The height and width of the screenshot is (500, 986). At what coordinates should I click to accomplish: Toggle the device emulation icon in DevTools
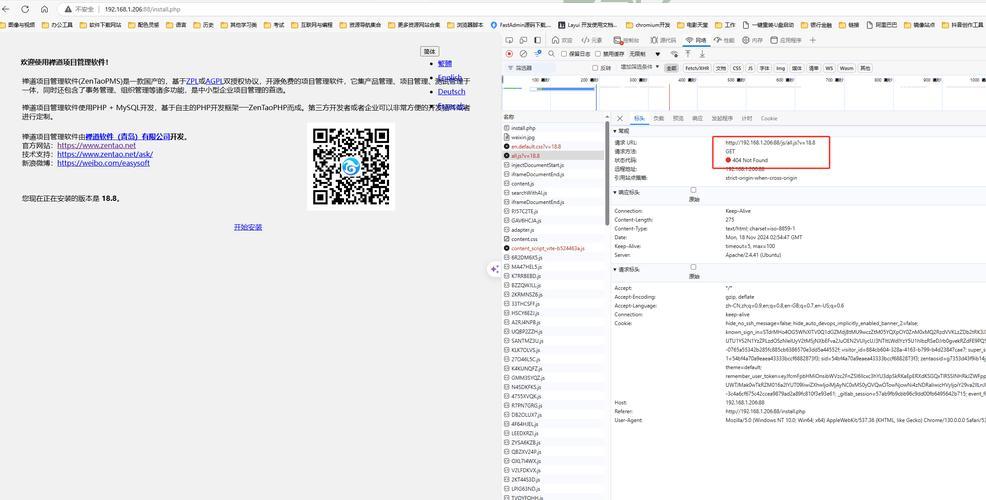[523, 40]
